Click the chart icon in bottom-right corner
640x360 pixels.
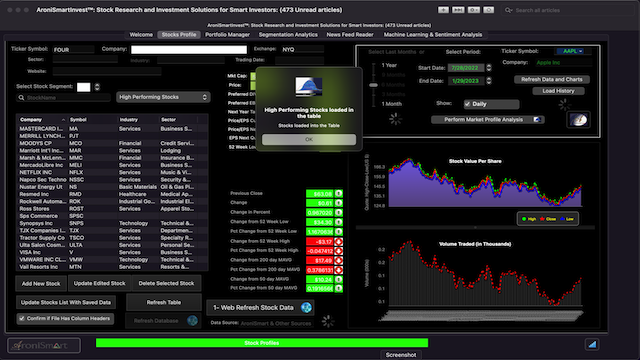tap(592, 344)
